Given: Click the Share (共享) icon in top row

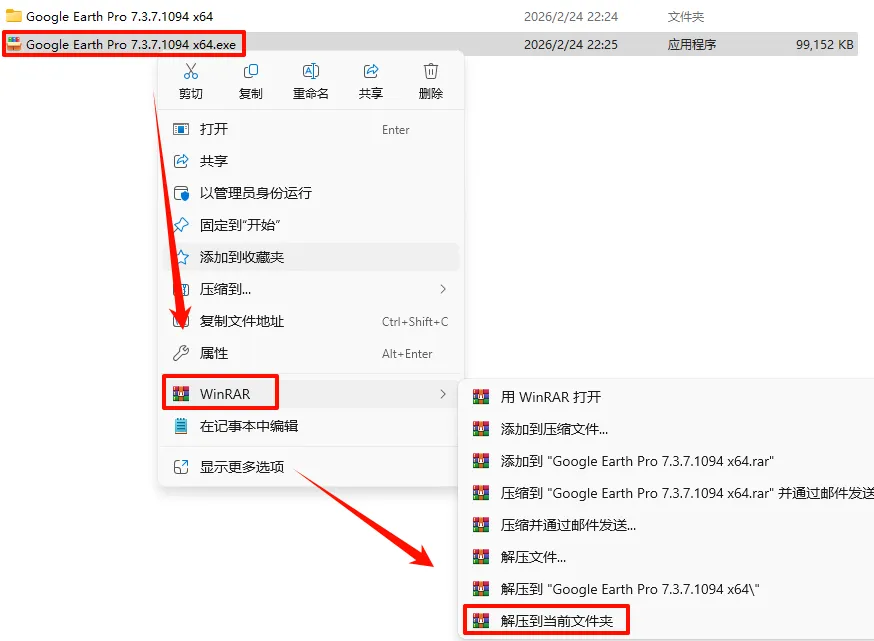Looking at the screenshot, I should click(x=371, y=71).
